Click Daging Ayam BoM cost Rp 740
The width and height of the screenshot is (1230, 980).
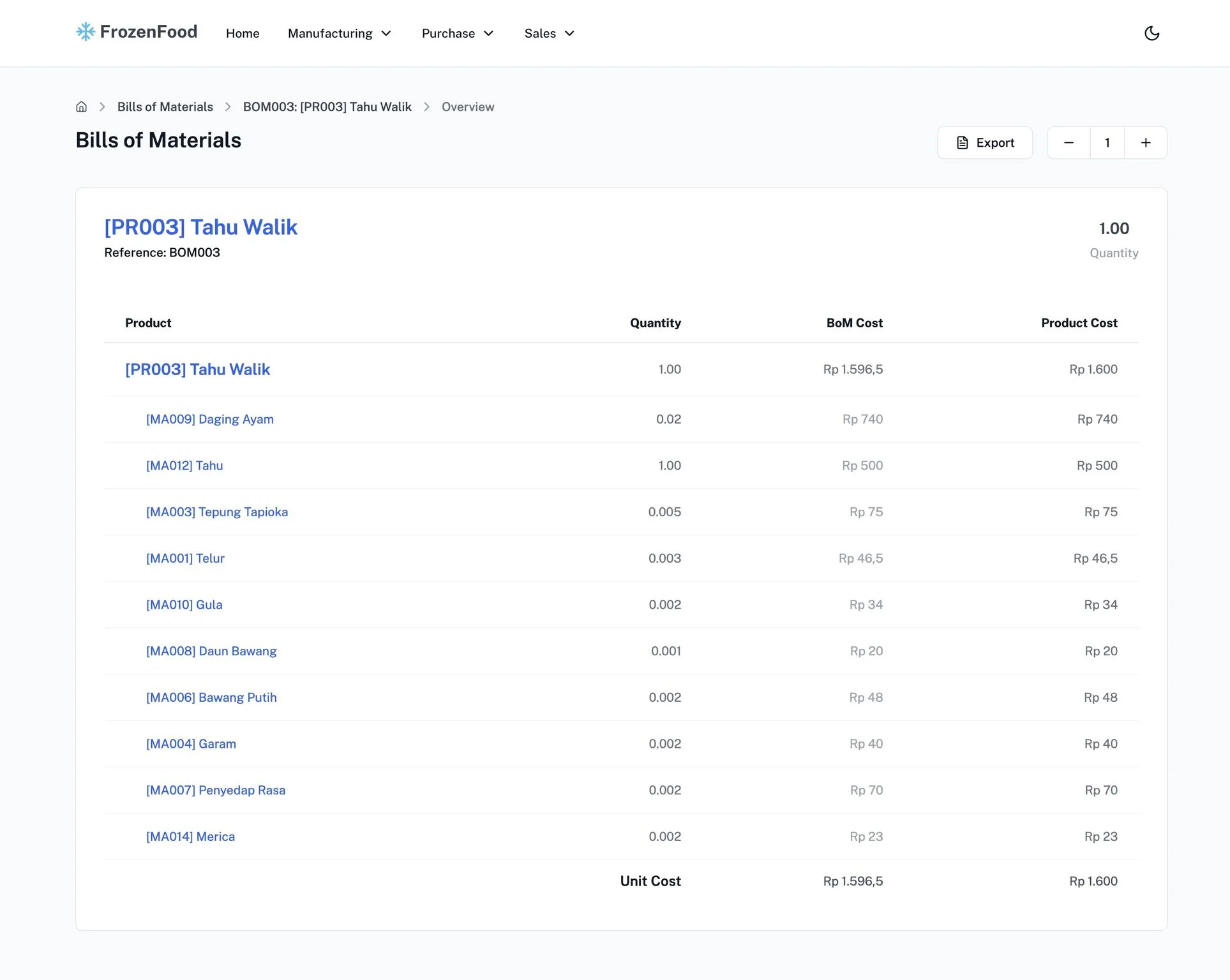point(862,419)
